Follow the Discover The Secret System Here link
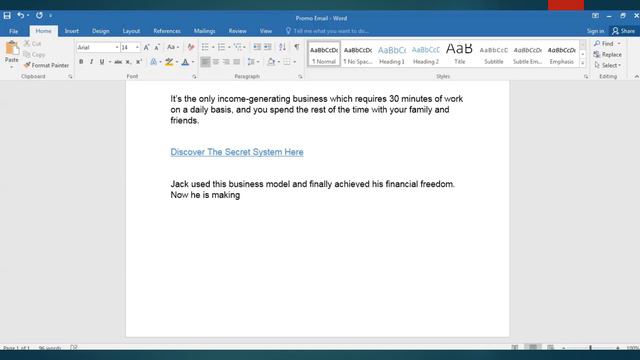The width and height of the screenshot is (640, 360). (x=237, y=152)
